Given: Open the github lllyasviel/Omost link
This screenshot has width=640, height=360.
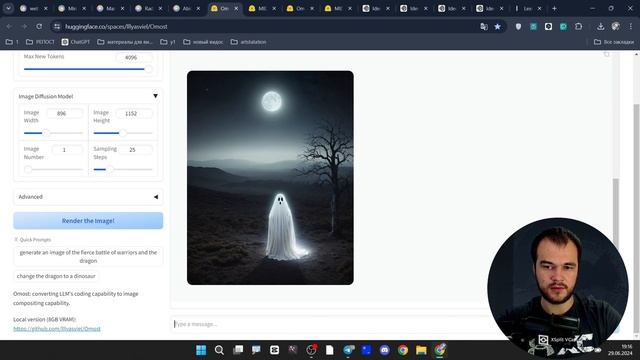Looking at the screenshot, I should (x=57, y=329).
